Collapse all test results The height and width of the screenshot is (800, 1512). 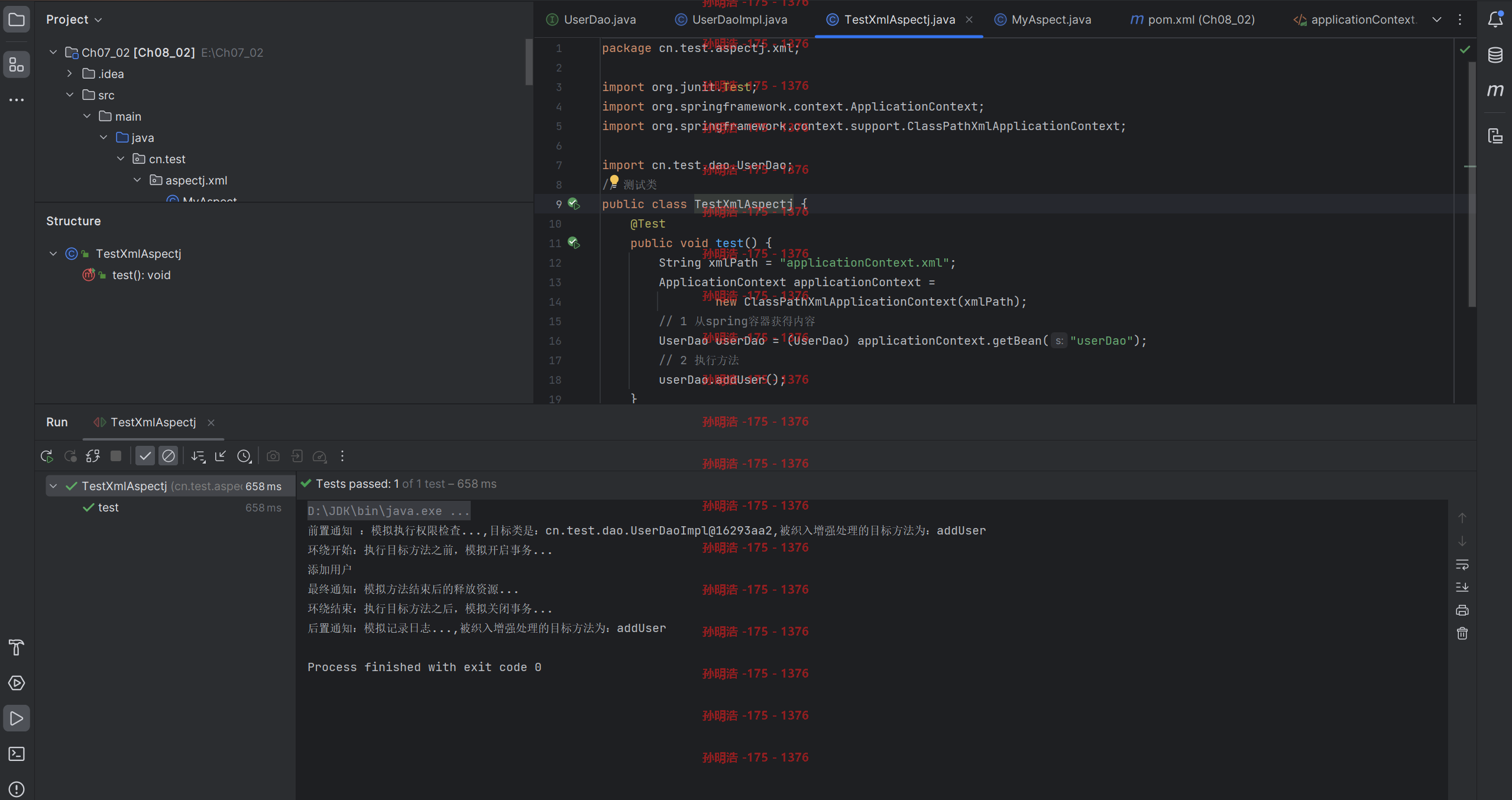221,456
